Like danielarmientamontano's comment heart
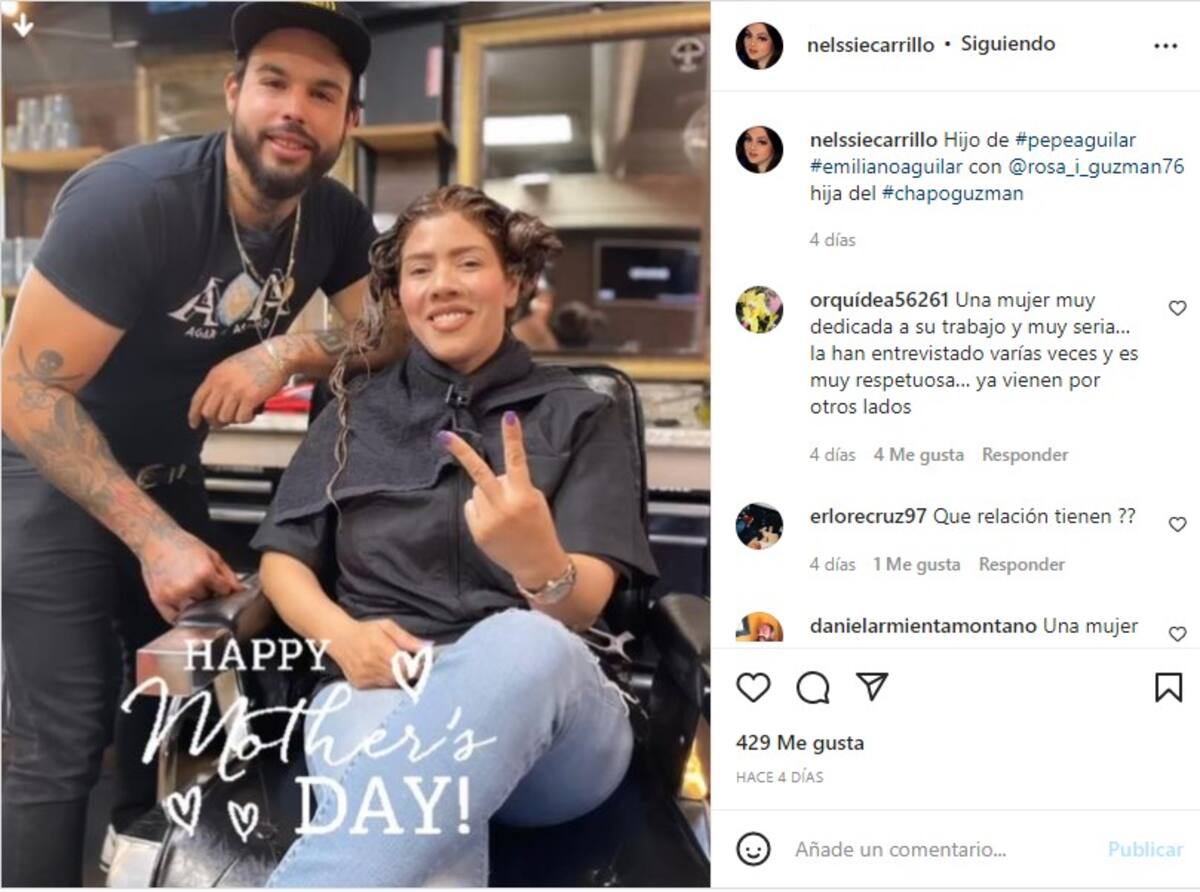Viewport: 1200px width, 892px height. point(1177,633)
